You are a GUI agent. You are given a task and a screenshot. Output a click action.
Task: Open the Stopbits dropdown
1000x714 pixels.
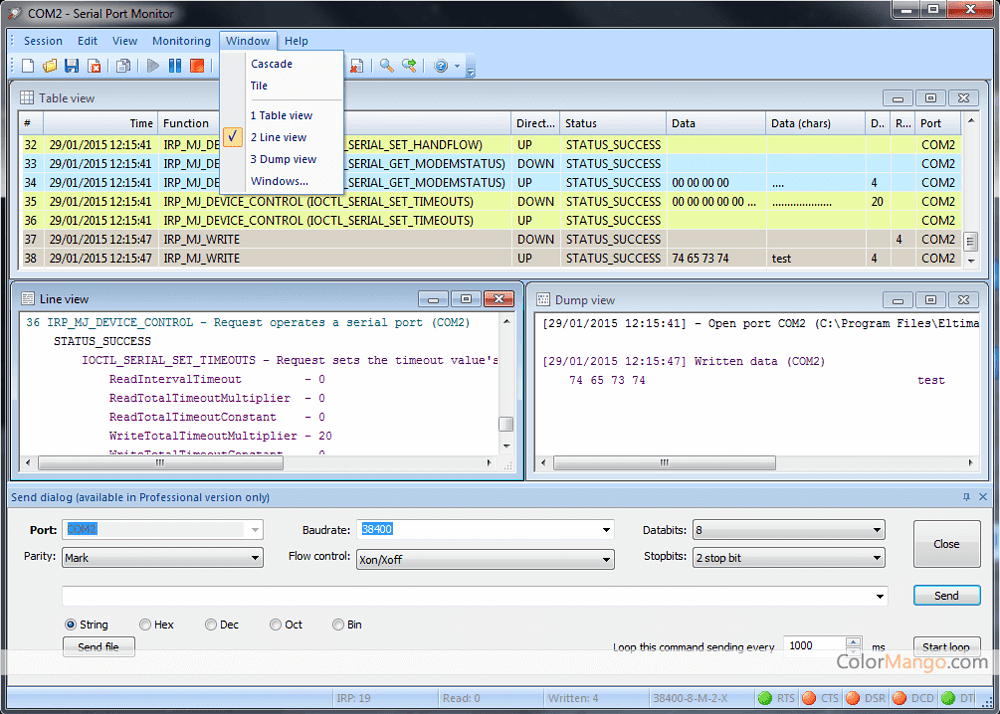[876, 558]
